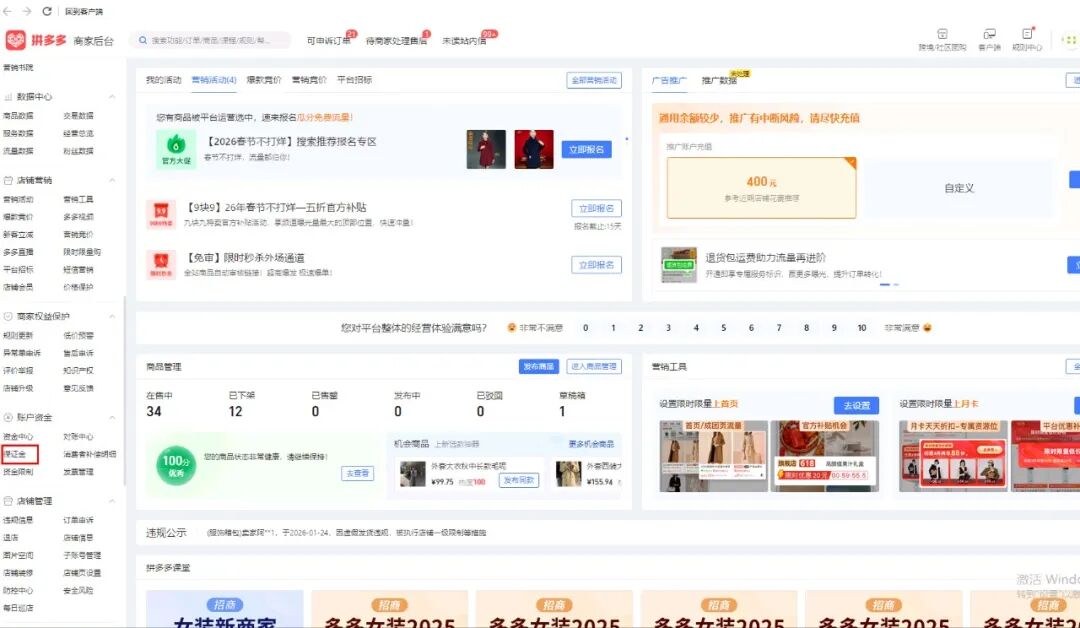Collapse the 店铺营销 sidebar section
Screen dimensions: 1080x628
tap(112, 180)
